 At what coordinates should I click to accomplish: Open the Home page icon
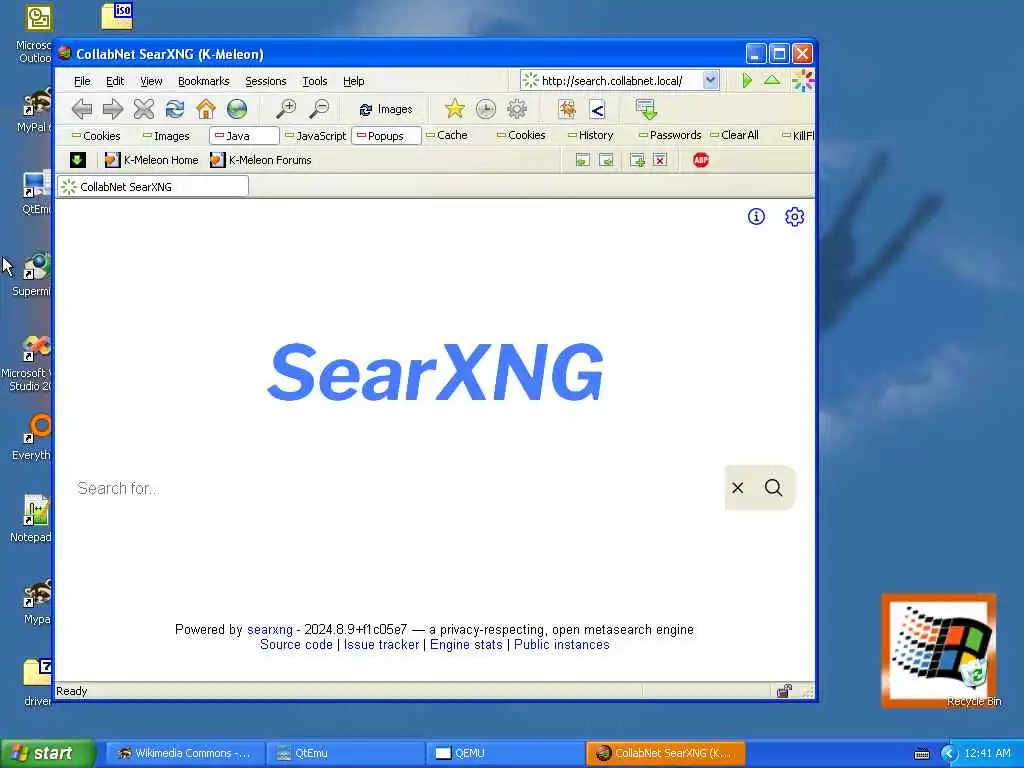coord(206,109)
